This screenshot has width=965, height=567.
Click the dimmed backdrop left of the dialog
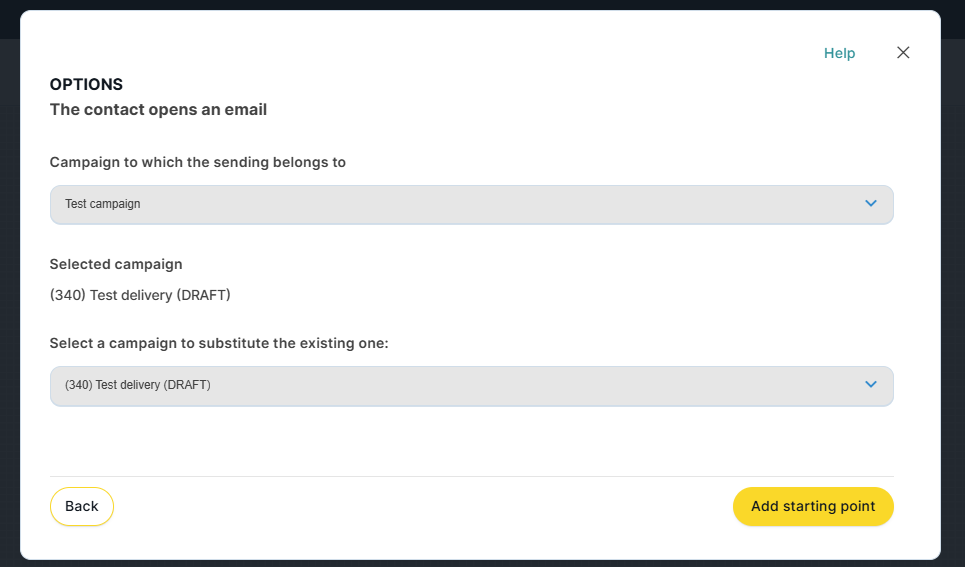click(9, 300)
